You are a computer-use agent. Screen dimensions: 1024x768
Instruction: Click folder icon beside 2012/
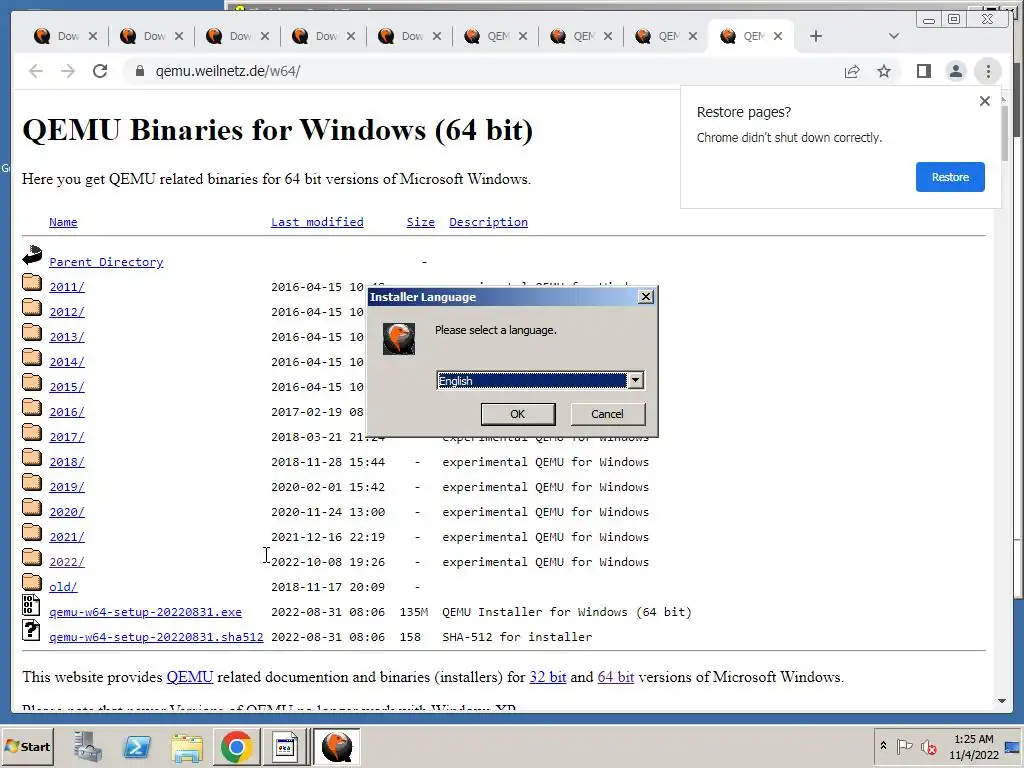click(x=32, y=307)
